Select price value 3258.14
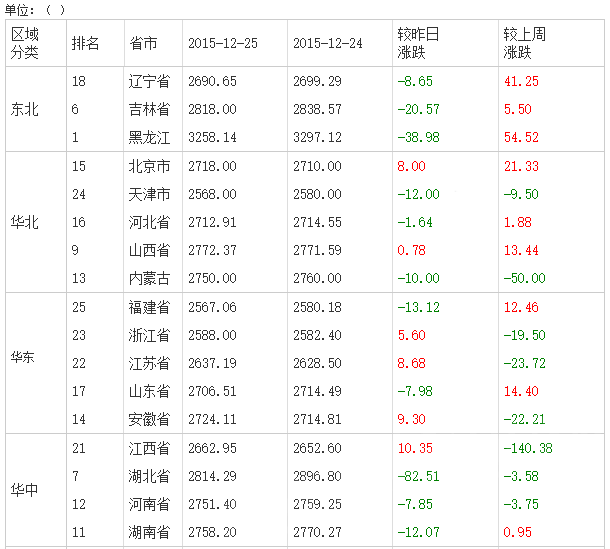 pos(212,137)
